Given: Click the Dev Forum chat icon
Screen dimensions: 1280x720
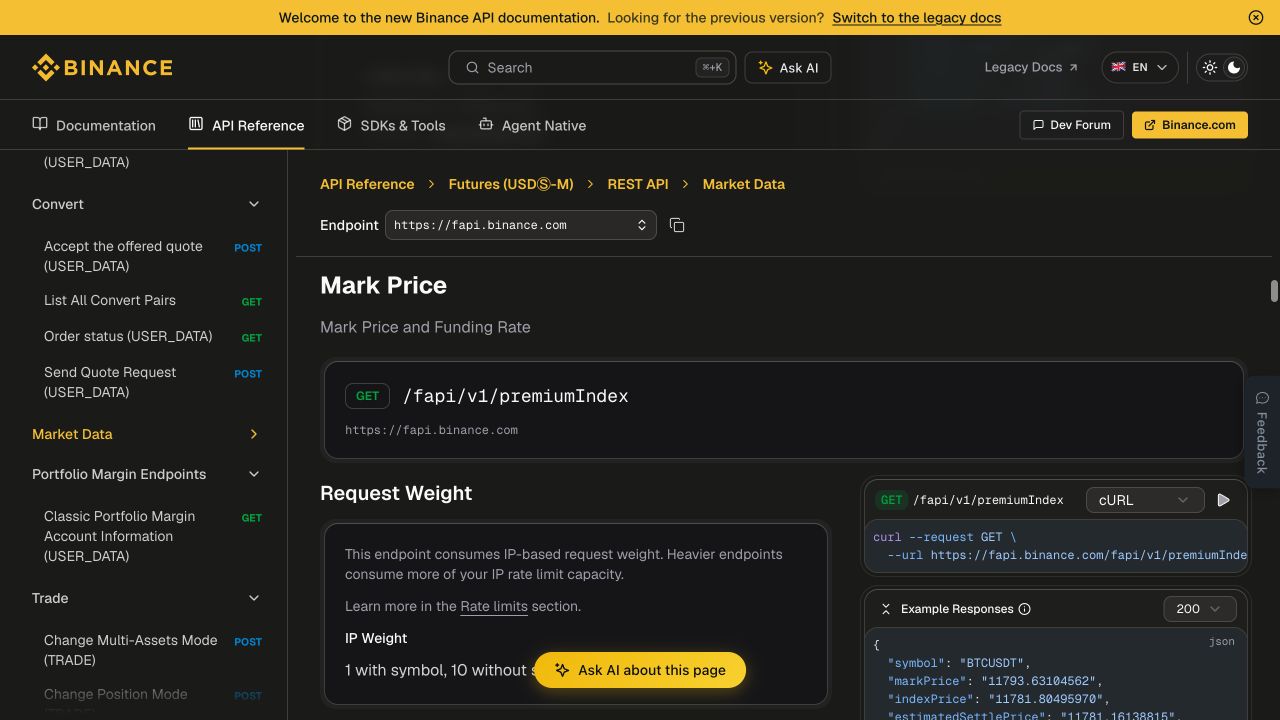Looking at the screenshot, I should pyautogui.click(x=1038, y=125).
